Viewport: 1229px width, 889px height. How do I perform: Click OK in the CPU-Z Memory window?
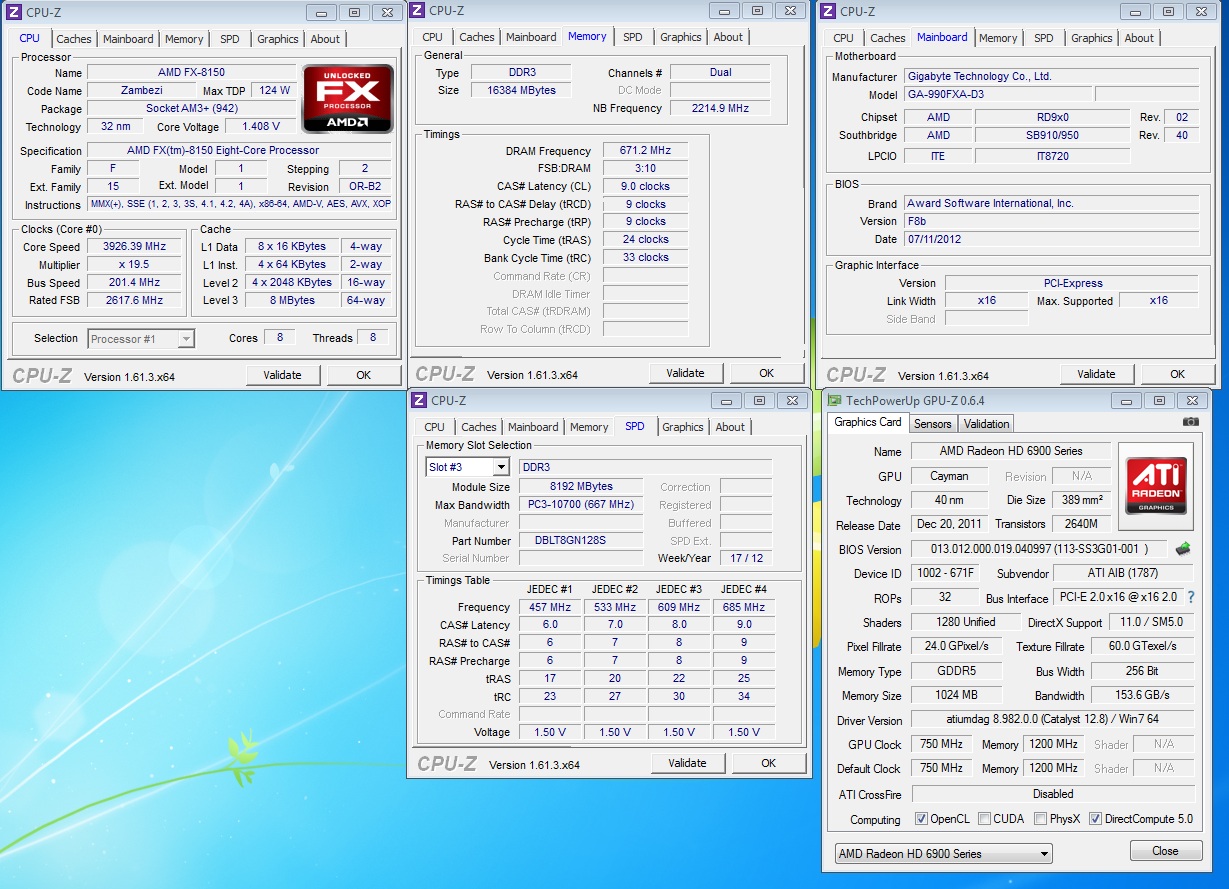point(766,373)
